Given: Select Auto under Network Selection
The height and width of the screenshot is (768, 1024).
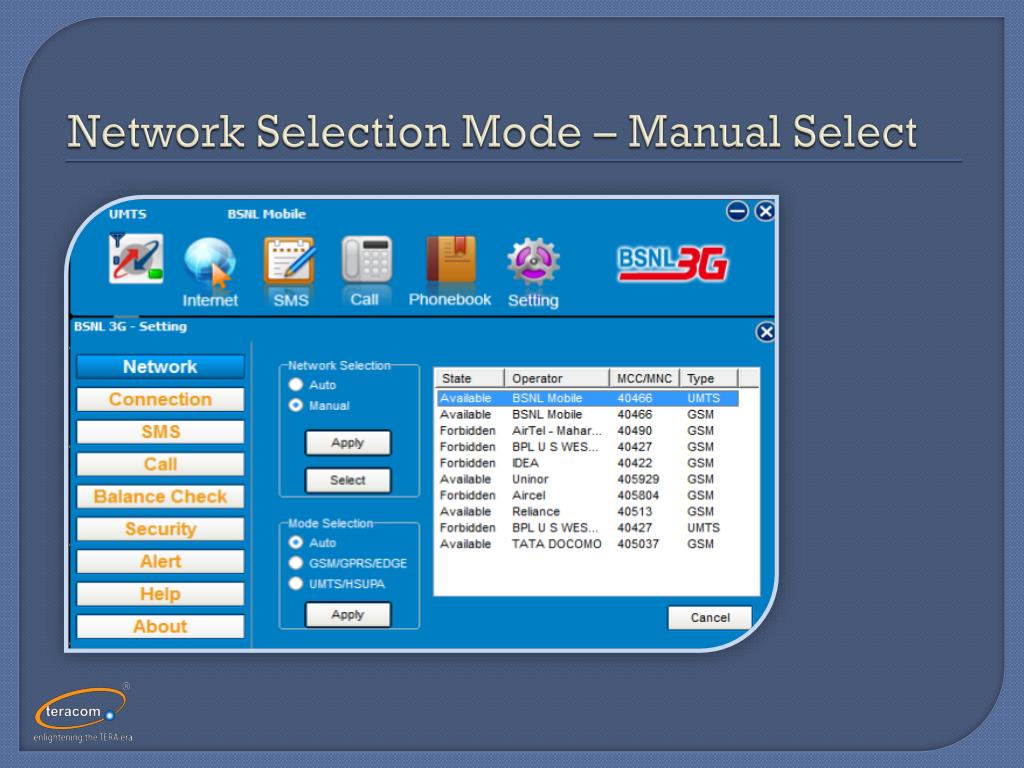Looking at the screenshot, I should (296, 385).
